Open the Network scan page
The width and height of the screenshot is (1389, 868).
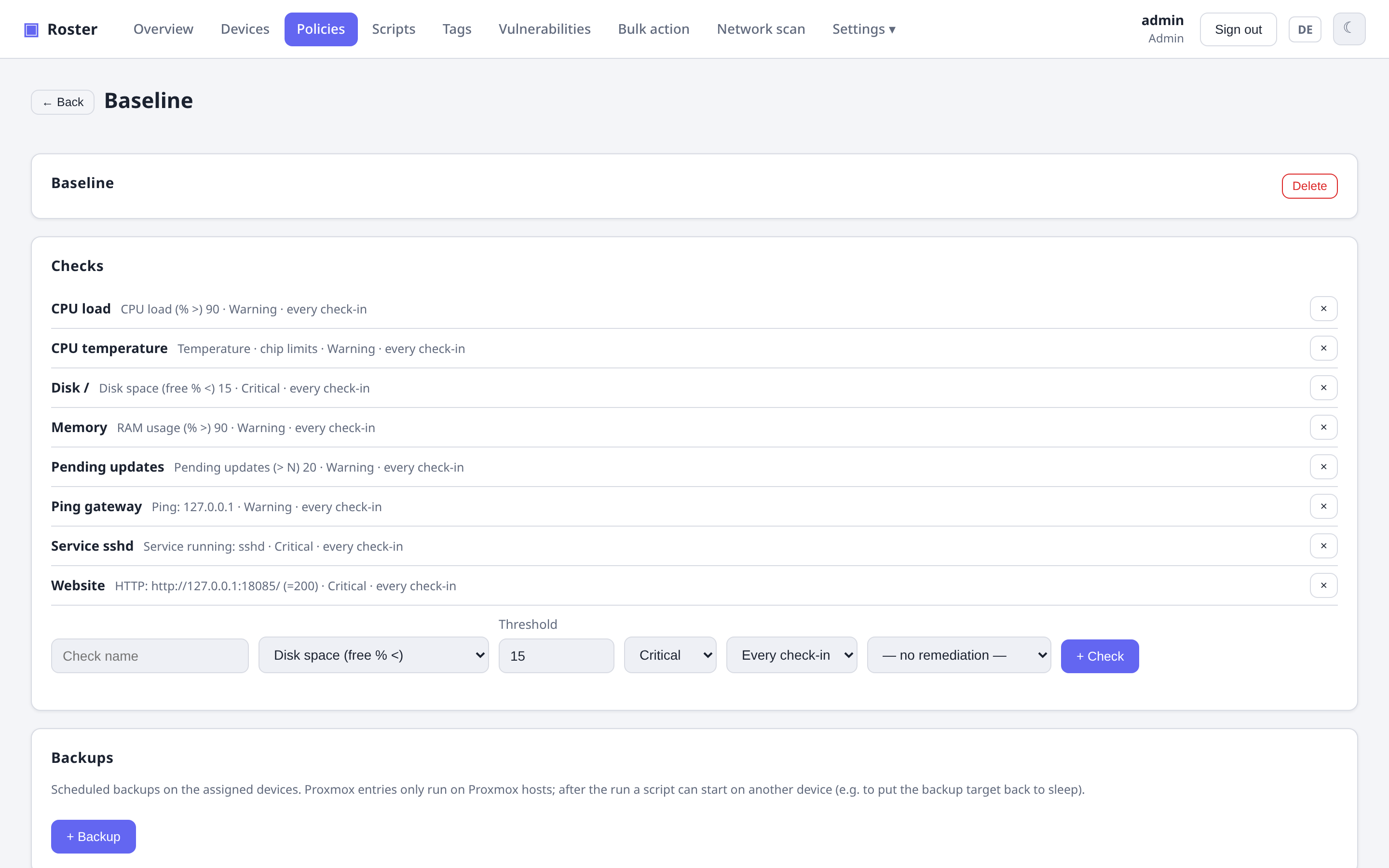tap(761, 29)
